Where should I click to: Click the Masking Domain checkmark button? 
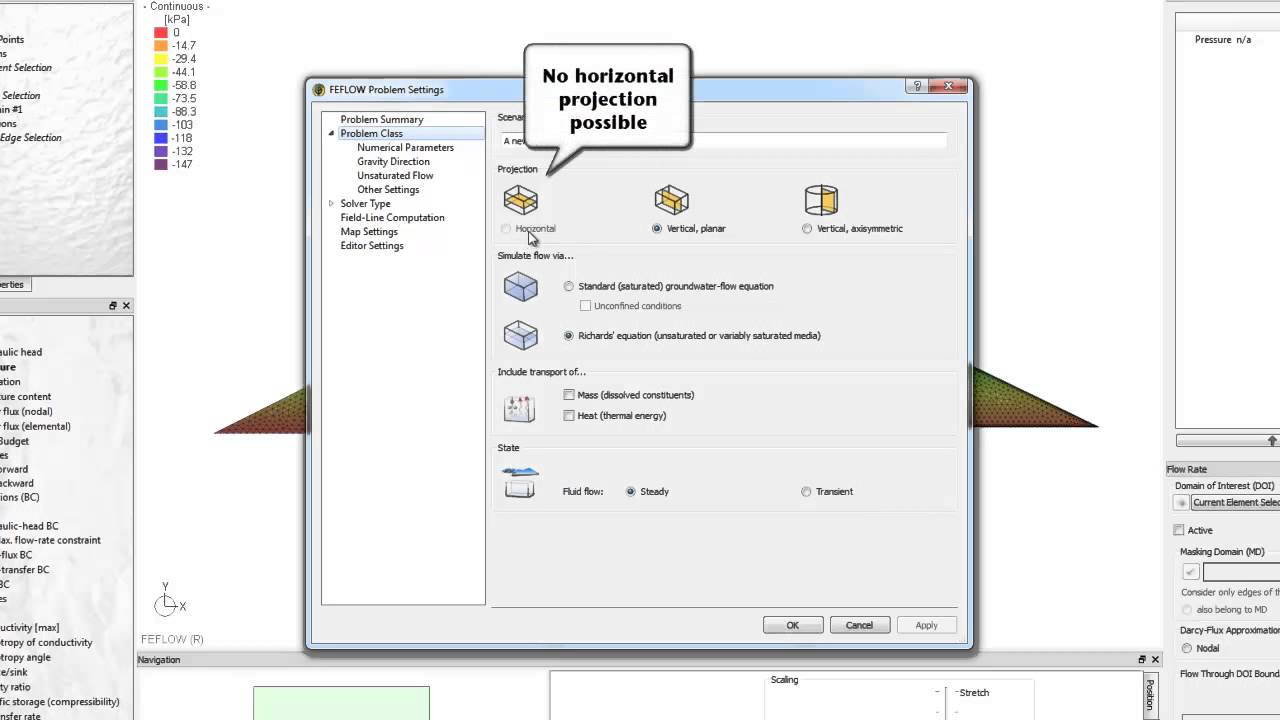coord(1190,572)
